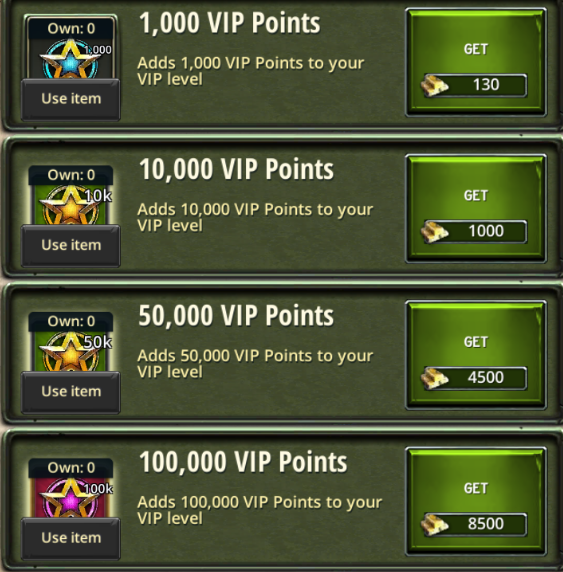Screen dimensions: 563x572
Task: Click the blue 1,000 VIP star icon
Action: 70,58
